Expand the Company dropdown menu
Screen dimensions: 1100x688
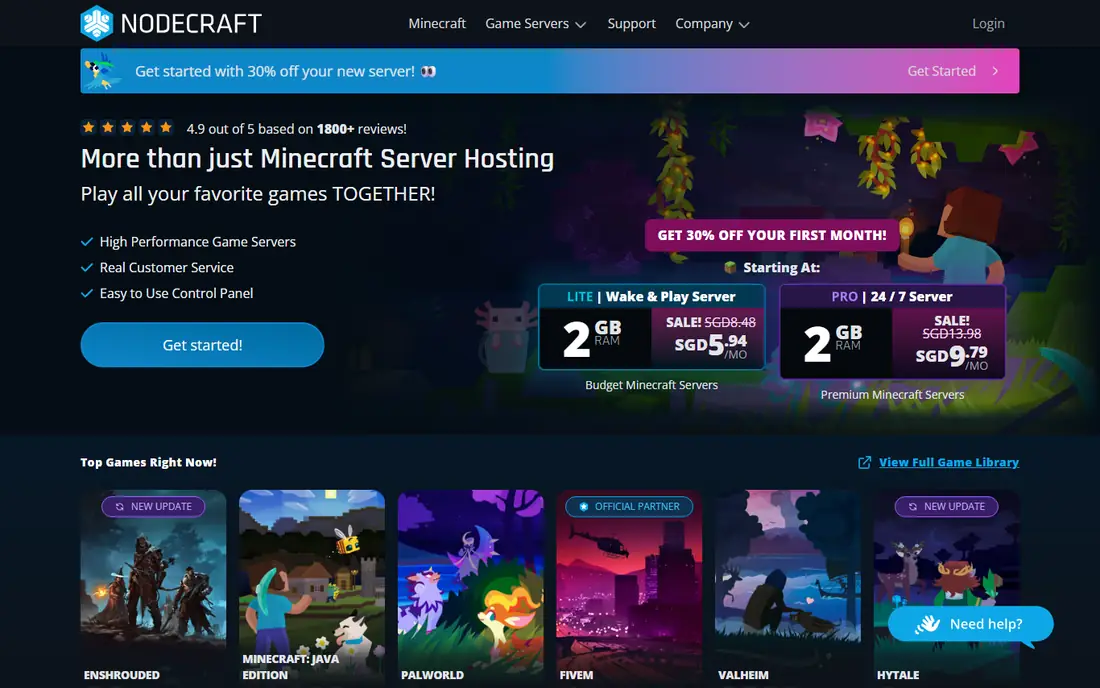712,23
